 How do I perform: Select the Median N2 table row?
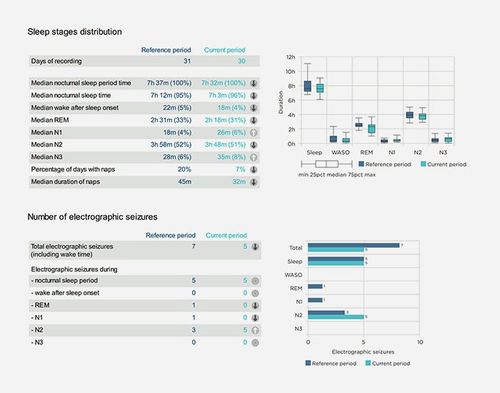[x=144, y=145]
